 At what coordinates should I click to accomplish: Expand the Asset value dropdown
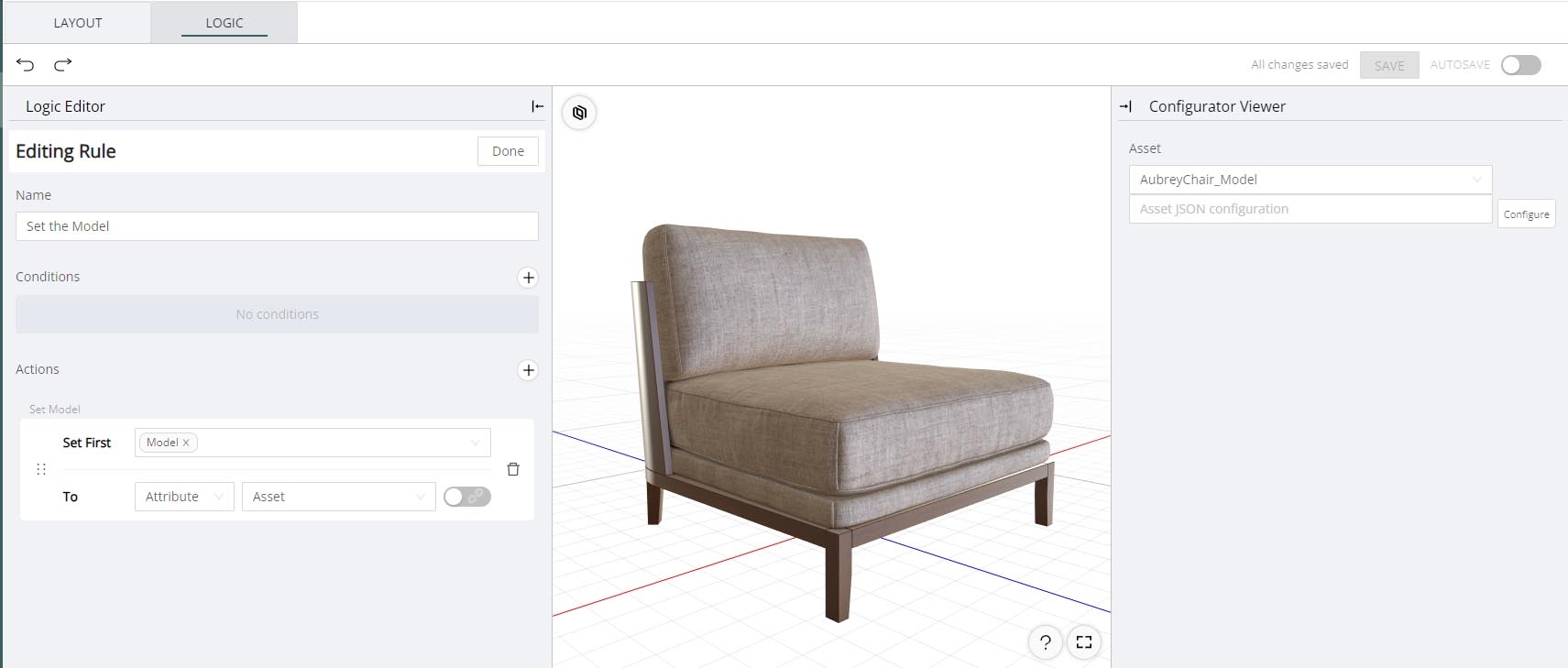click(x=338, y=497)
